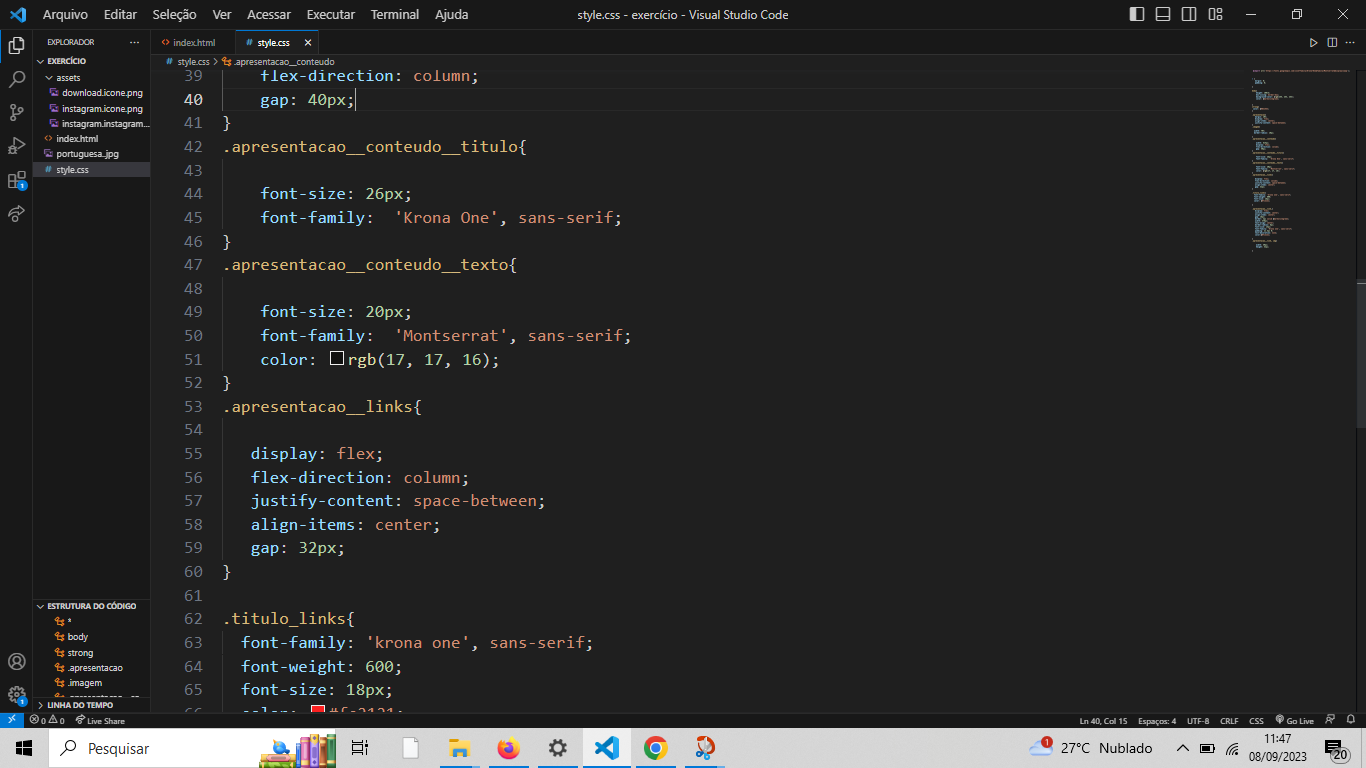The image size is (1366, 768).
Task: Open the Extensions view
Action: coord(16,180)
